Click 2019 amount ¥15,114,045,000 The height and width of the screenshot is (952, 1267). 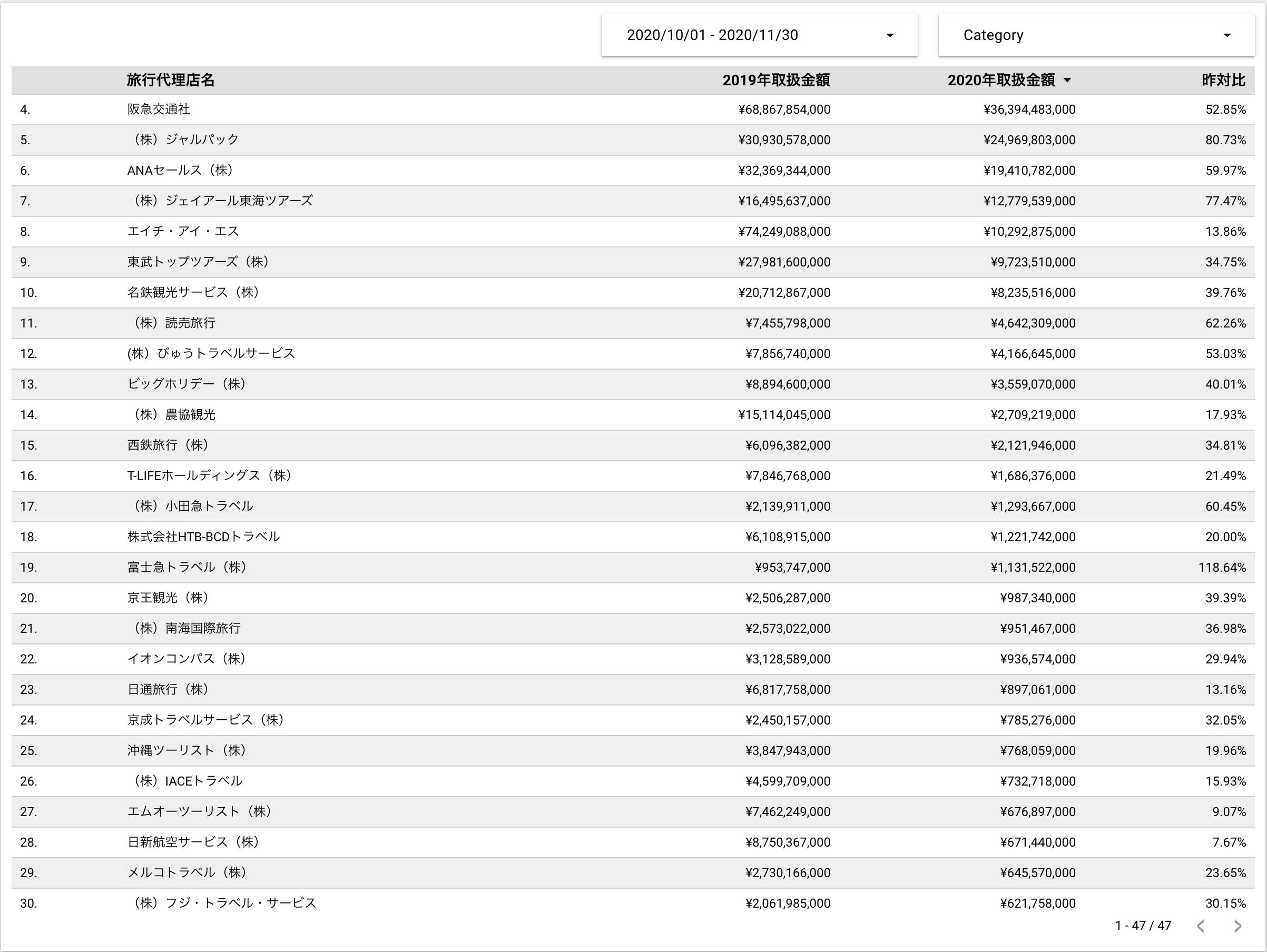click(784, 414)
